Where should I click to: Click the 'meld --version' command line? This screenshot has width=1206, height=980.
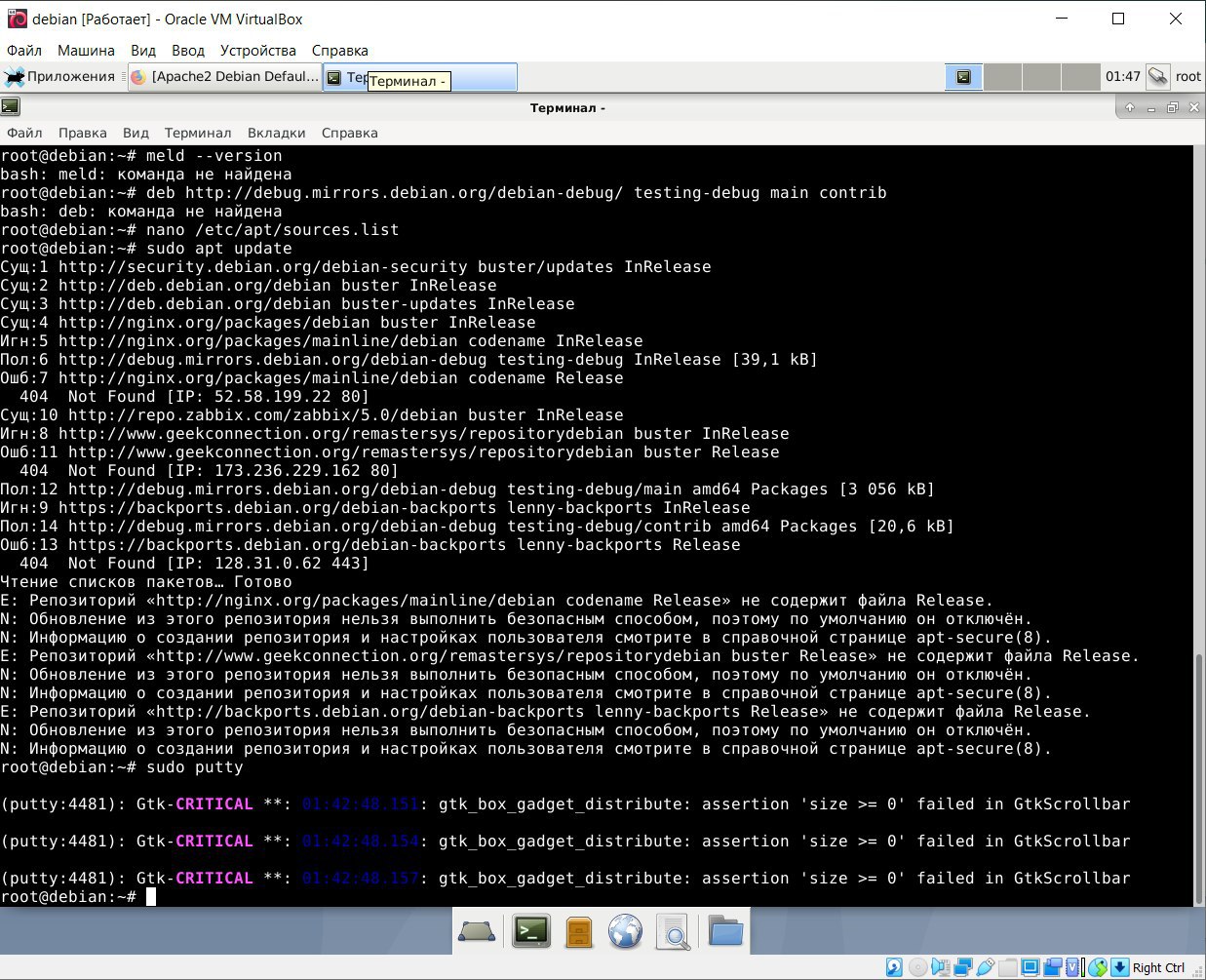coord(141,156)
